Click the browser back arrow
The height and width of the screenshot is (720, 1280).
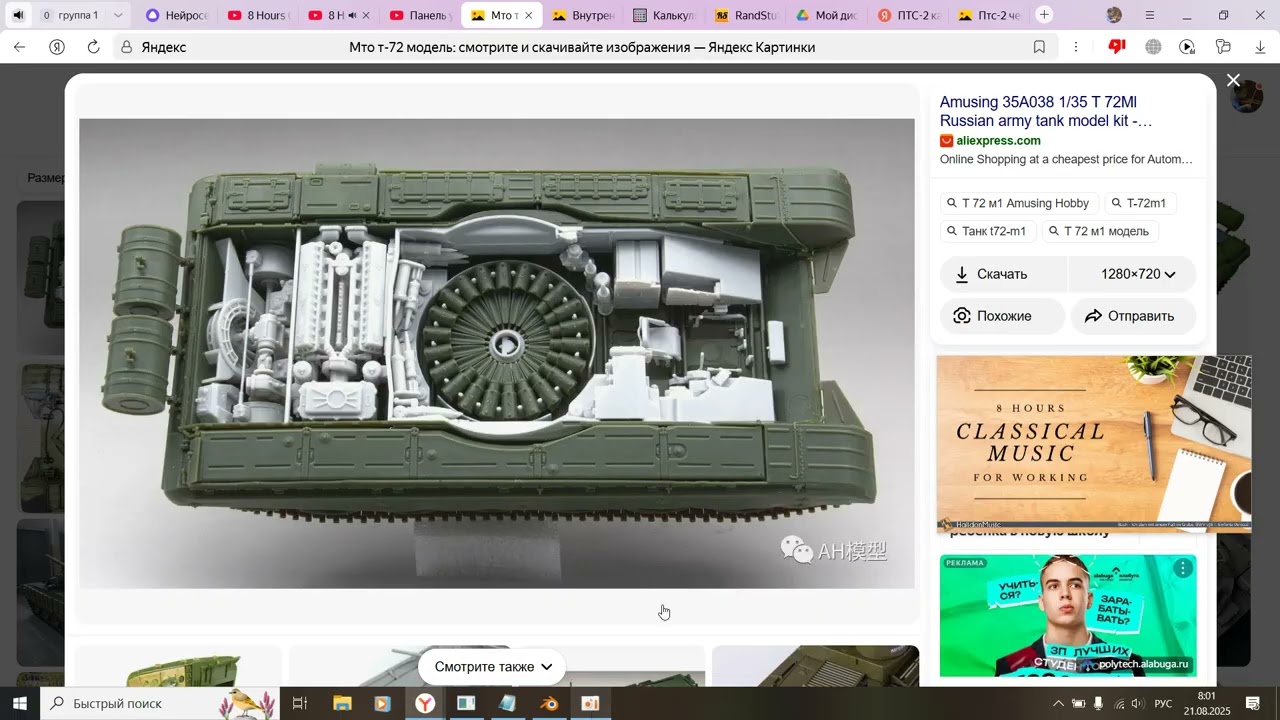[19, 47]
